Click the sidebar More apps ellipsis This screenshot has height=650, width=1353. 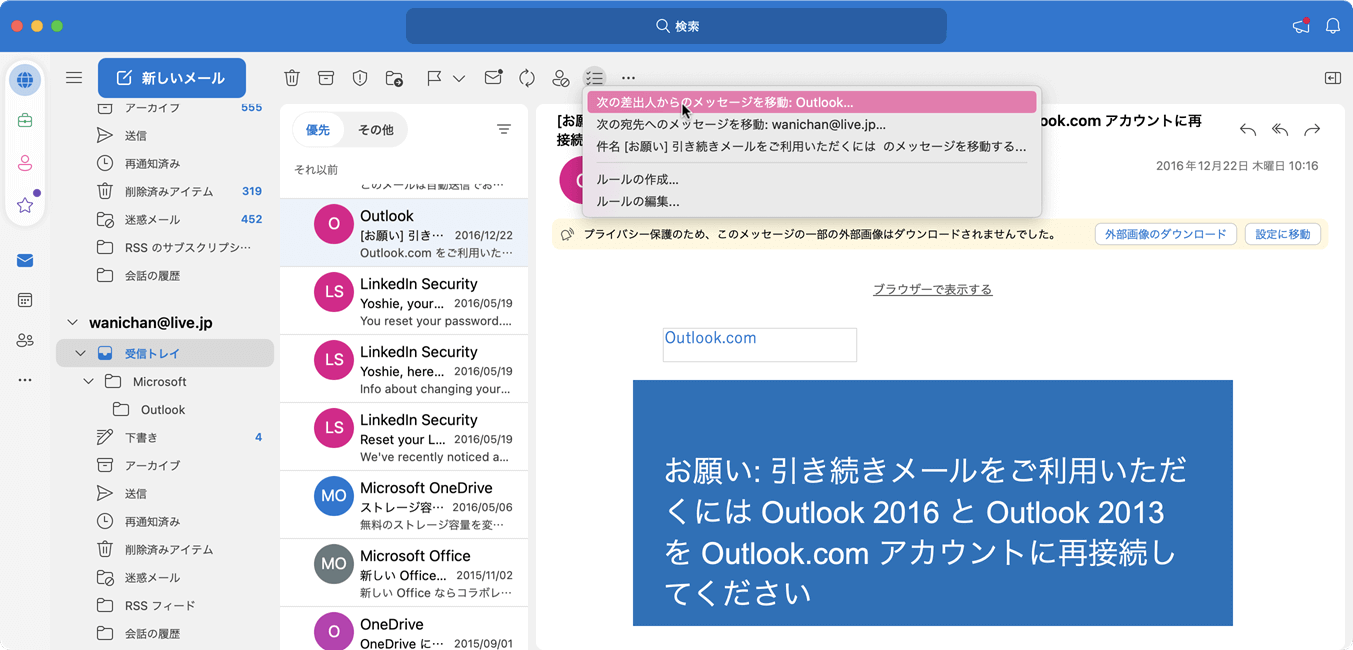(x=25, y=380)
